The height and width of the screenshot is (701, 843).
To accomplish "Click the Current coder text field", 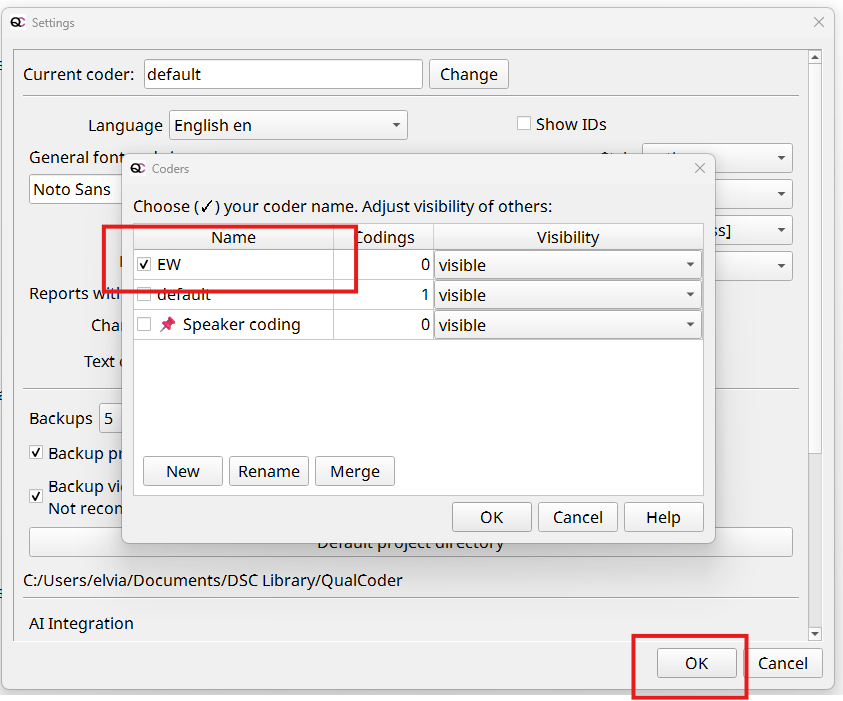I will pyautogui.click(x=283, y=74).
